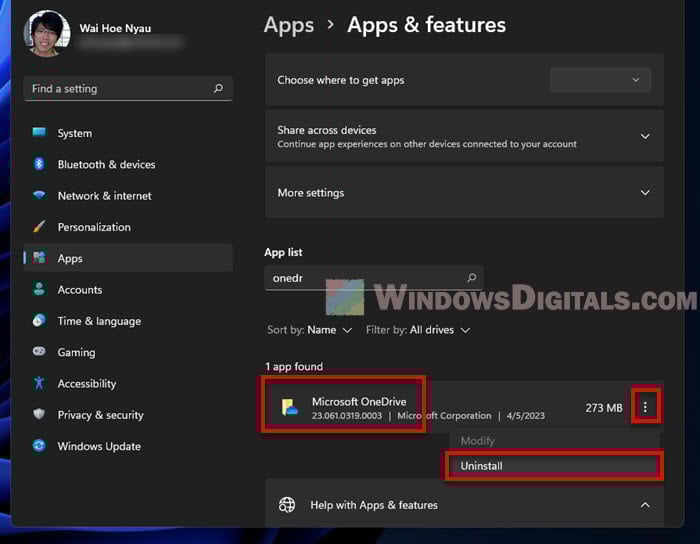
Task: Open the Sort by Name dropdown
Action: pos(310,330)
